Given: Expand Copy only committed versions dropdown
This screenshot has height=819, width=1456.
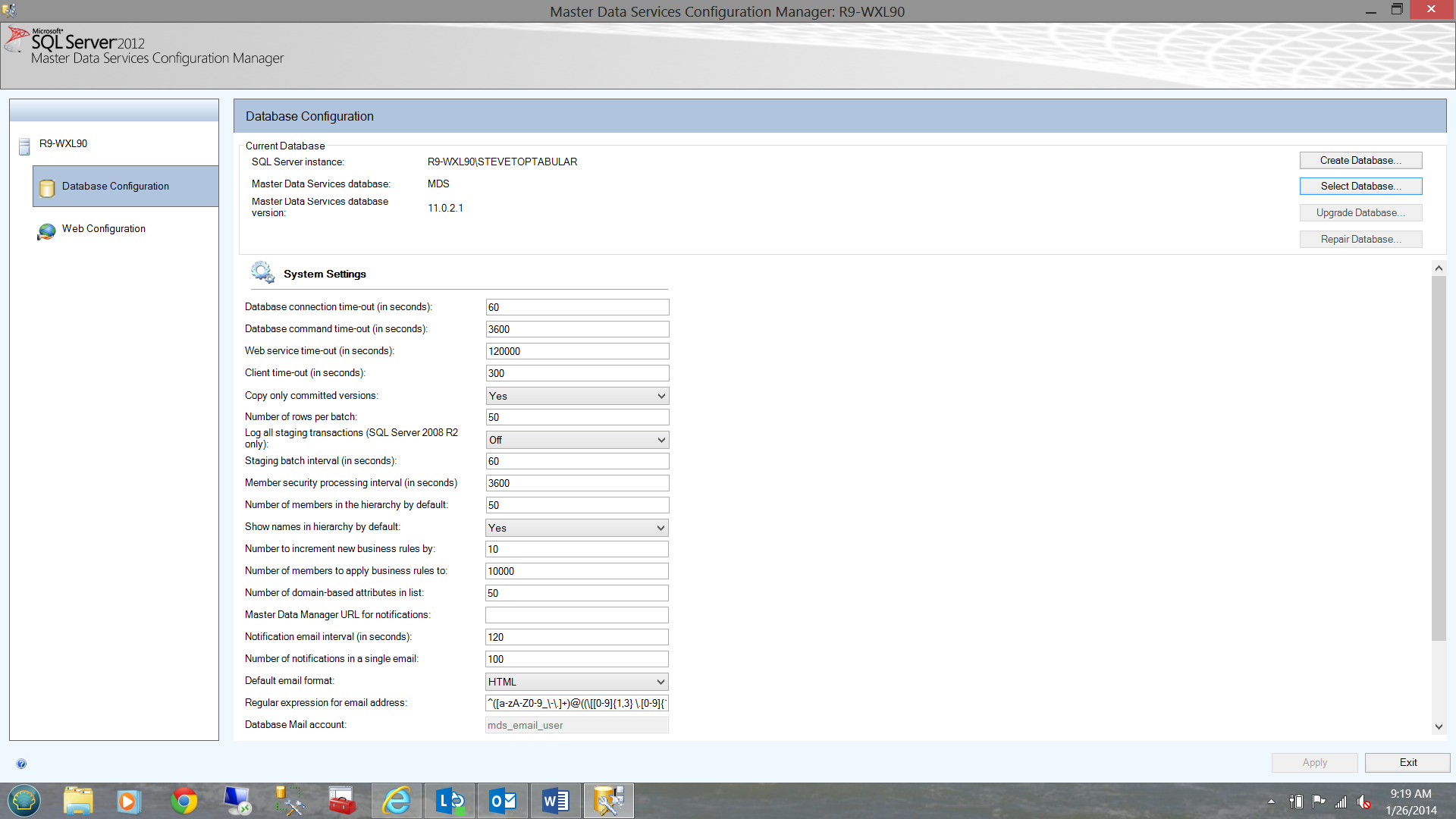Looking at the screenshot, I should [661, 396].
